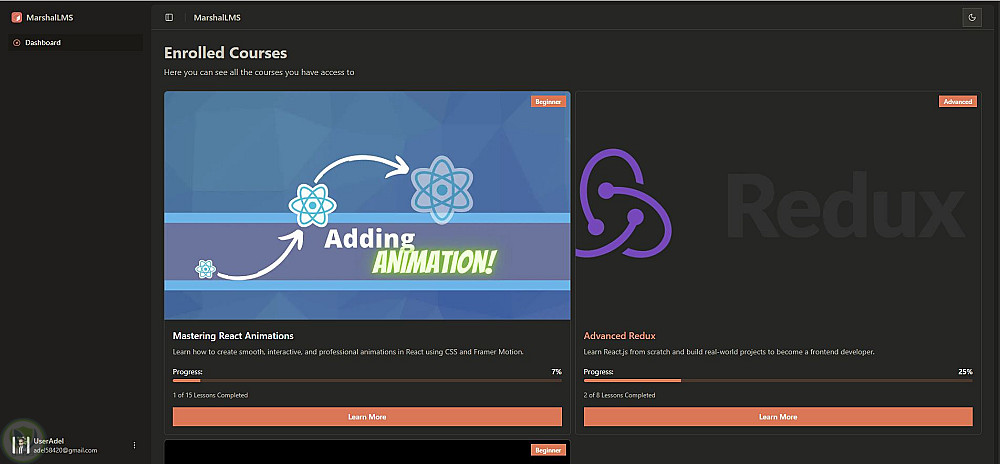The width and height of the screenshot is (1000, 464).
Task: Open the Advanced Redux course thumbnail
Action: coord(778,205)
